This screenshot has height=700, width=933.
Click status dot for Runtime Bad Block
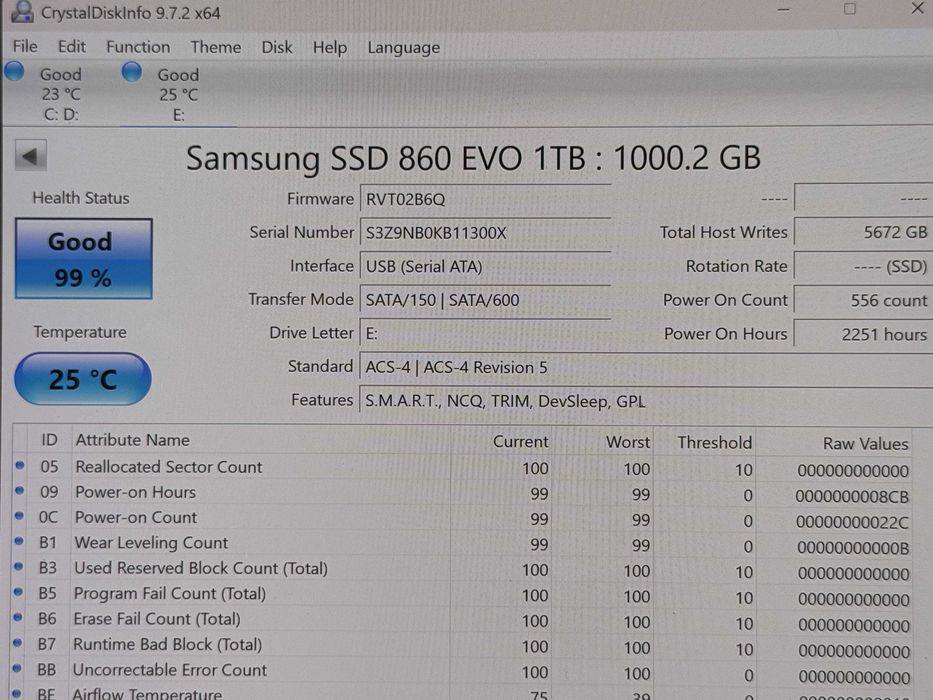click(17, 643)
